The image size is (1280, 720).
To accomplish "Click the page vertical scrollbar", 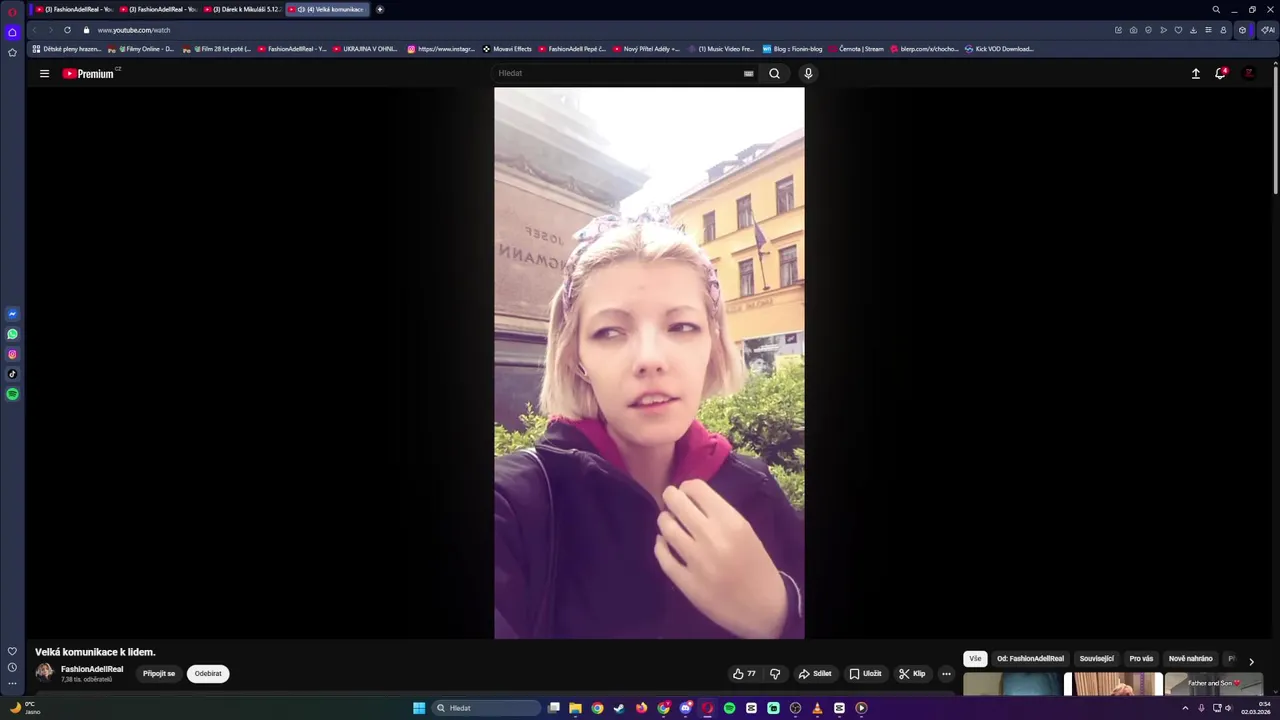I will point(1275,130).
